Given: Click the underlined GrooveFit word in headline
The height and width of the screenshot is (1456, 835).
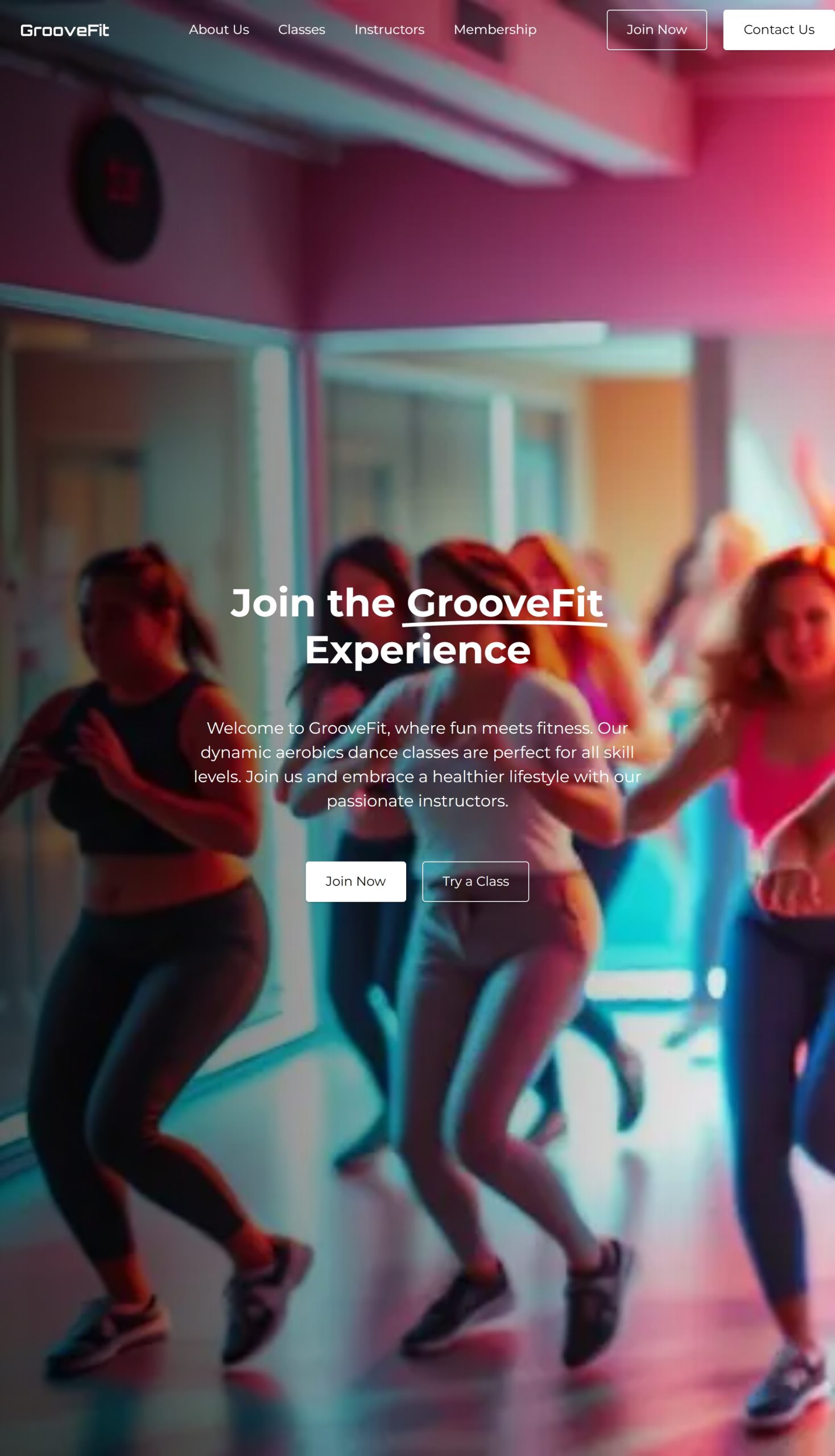Looking at the screenshot, I should pos(505,603).
